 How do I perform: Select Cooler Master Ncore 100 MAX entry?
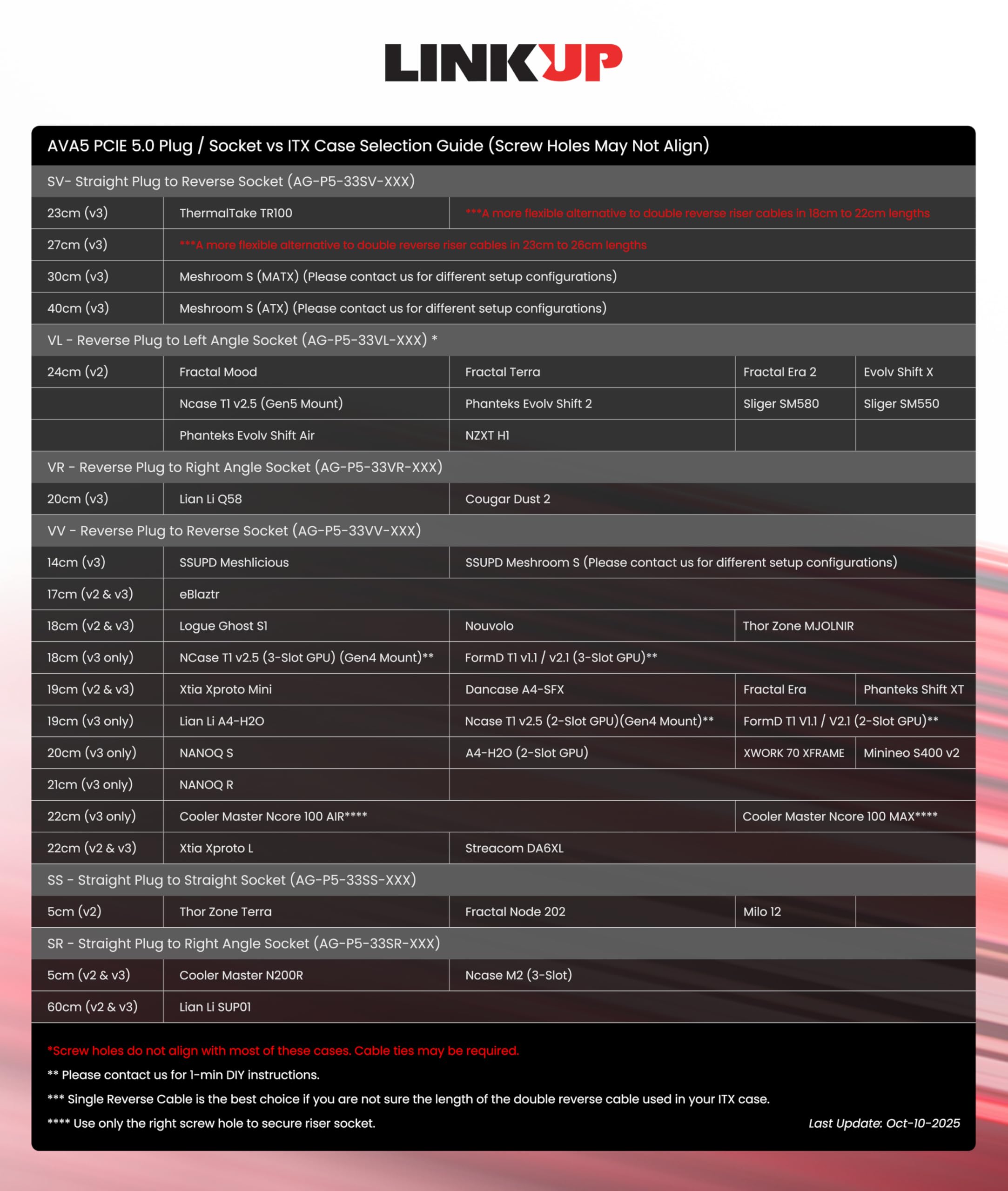click(x=840, y=816)
